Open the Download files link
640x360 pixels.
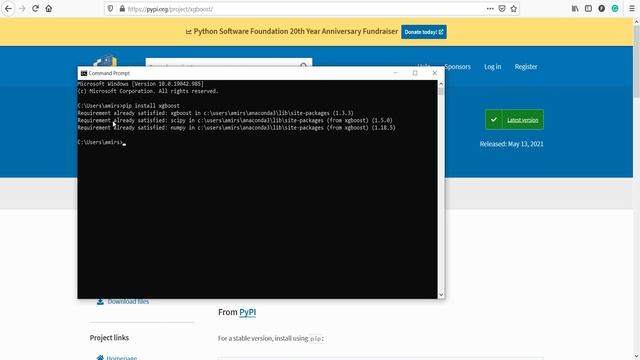point(128,302)
